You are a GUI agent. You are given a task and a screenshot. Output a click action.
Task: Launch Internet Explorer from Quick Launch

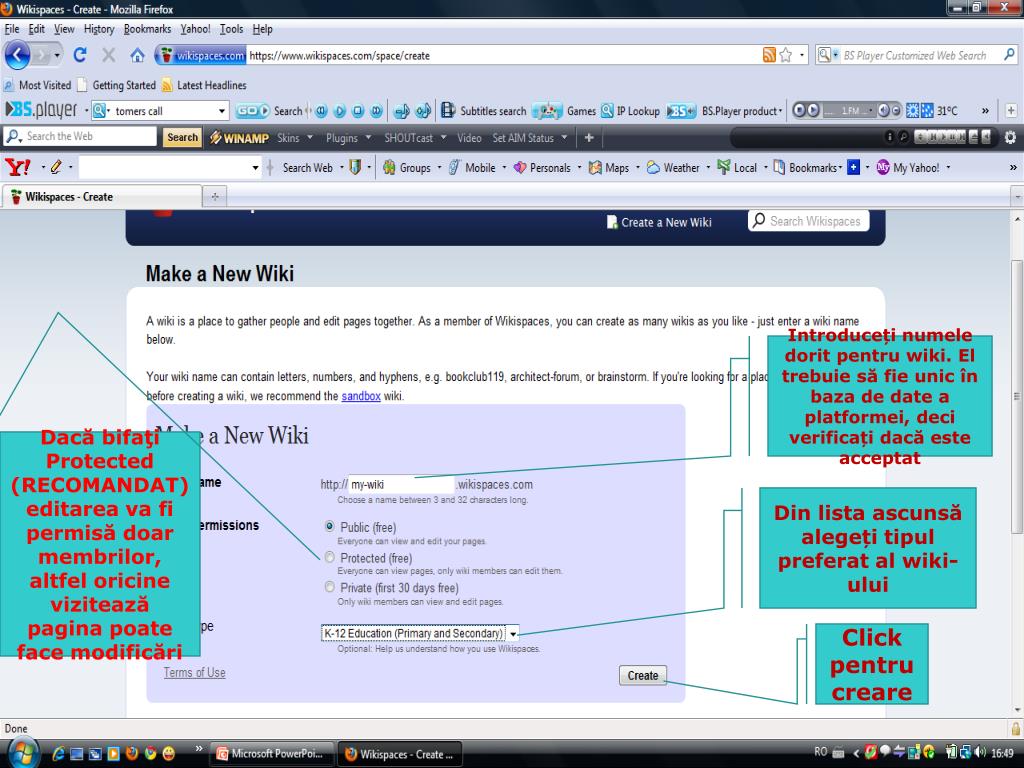[x=58, y=754]
